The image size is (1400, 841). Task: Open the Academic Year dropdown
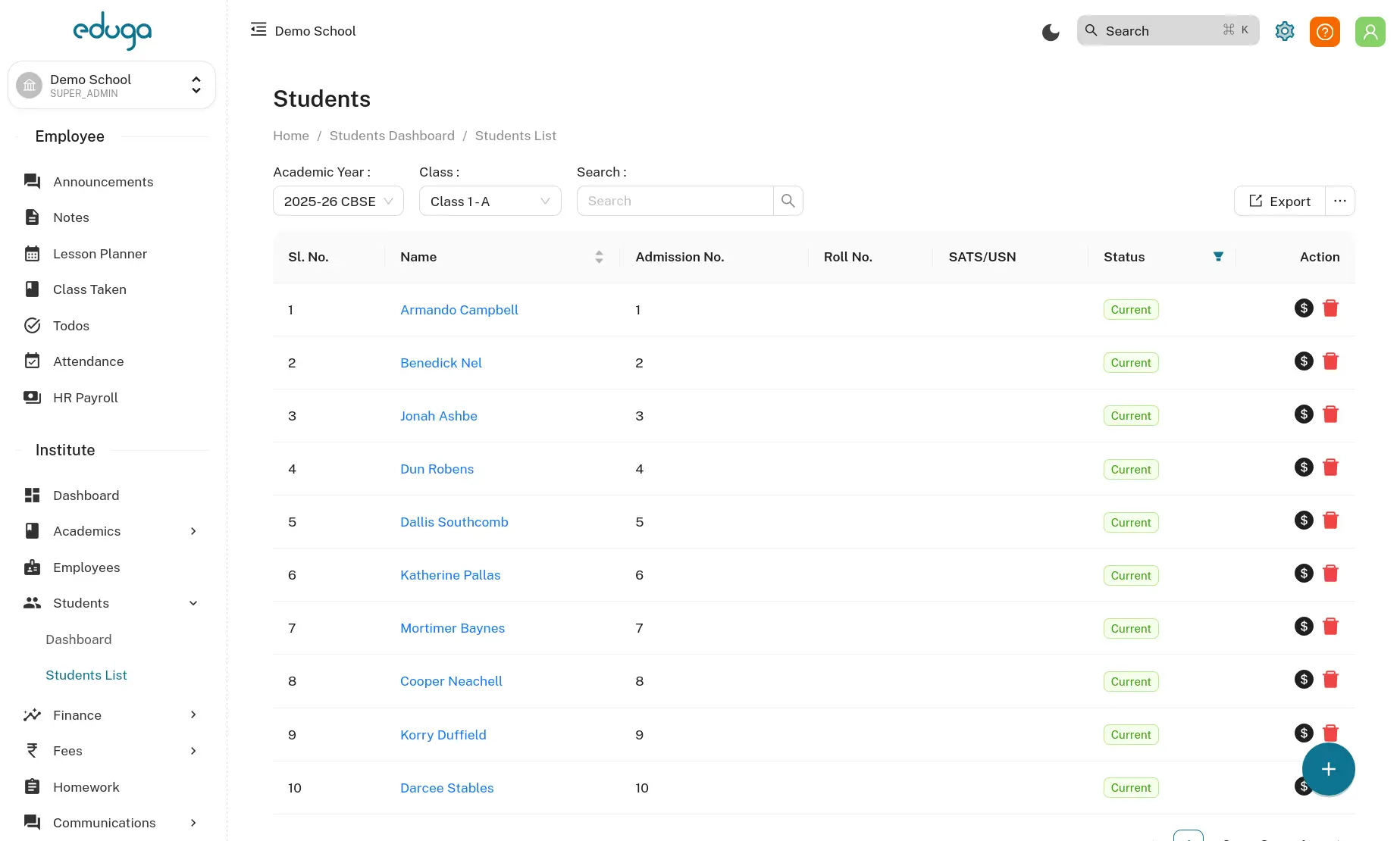[x=338, y=202]
